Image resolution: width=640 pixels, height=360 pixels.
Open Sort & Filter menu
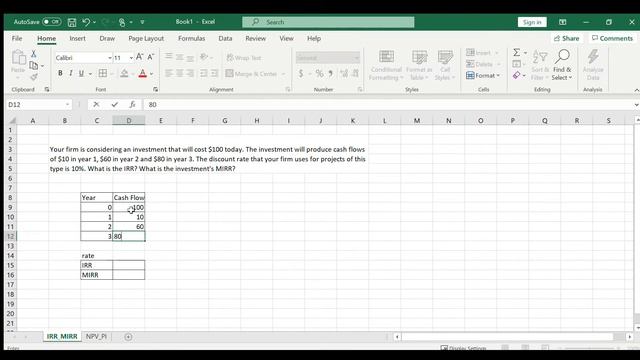(540, 65)
